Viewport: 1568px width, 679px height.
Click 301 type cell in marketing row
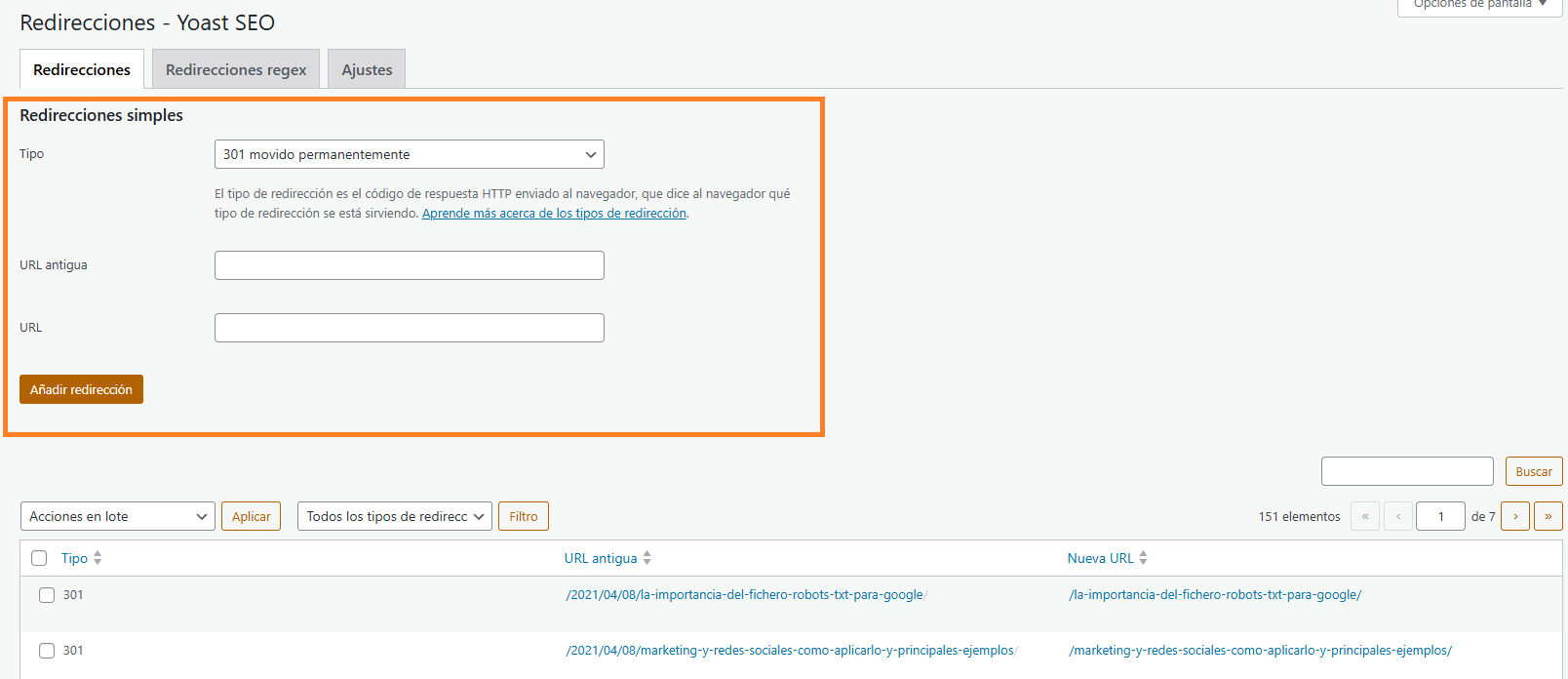(x=73, y=651)
